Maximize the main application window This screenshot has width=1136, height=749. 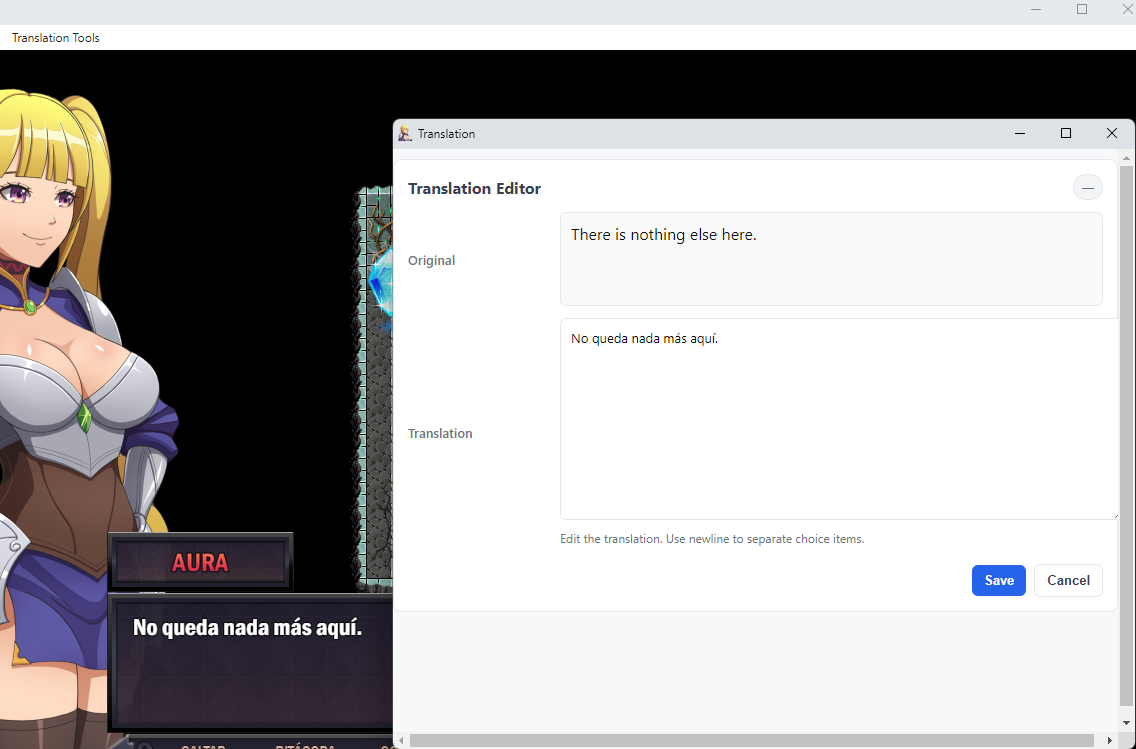(1082, 9)
